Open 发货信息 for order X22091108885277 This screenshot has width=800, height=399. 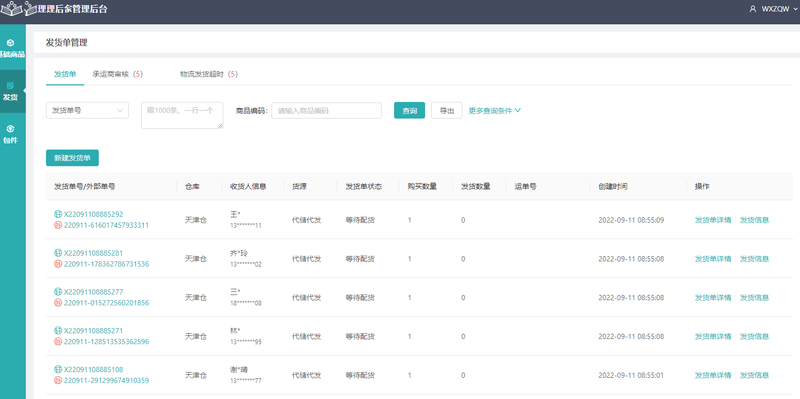pos(754,297)
